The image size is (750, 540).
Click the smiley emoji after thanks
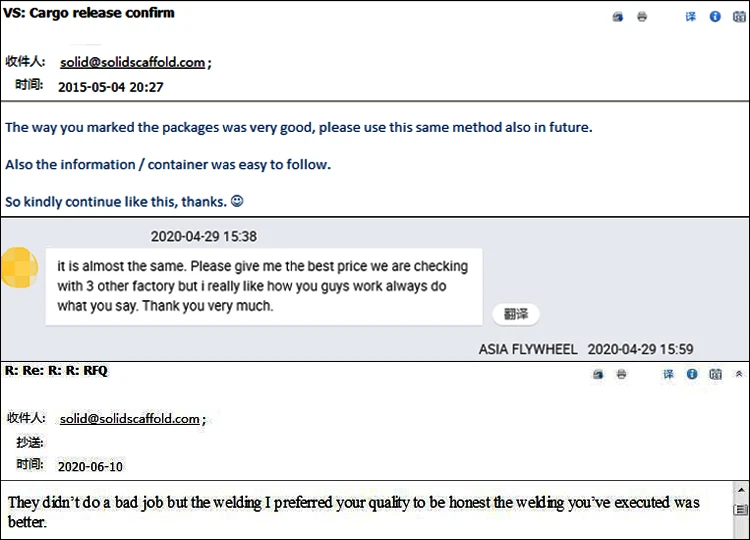pyautogui.click(x=237, y=201)
